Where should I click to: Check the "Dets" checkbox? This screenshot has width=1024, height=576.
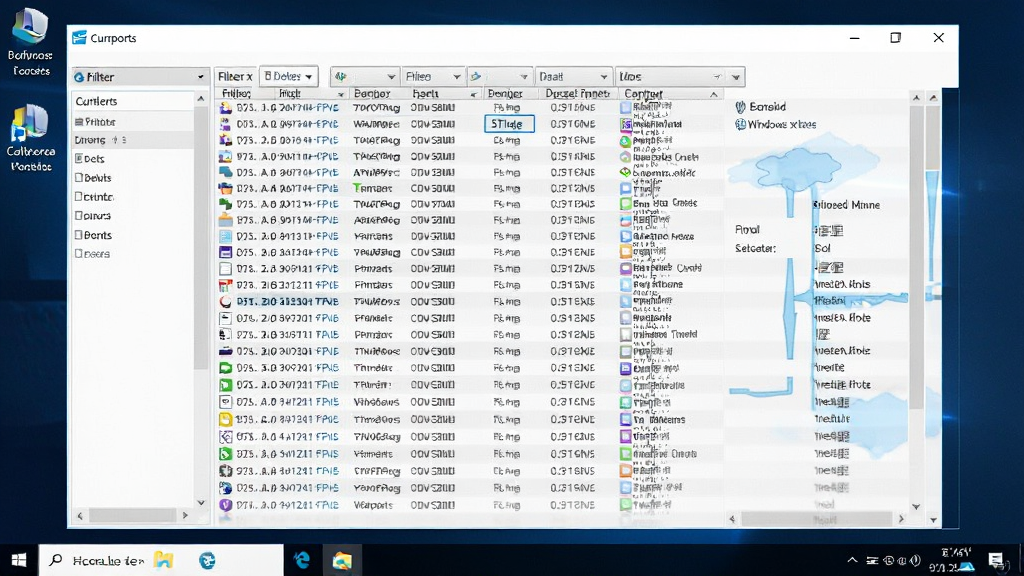(x=78, y=159)
